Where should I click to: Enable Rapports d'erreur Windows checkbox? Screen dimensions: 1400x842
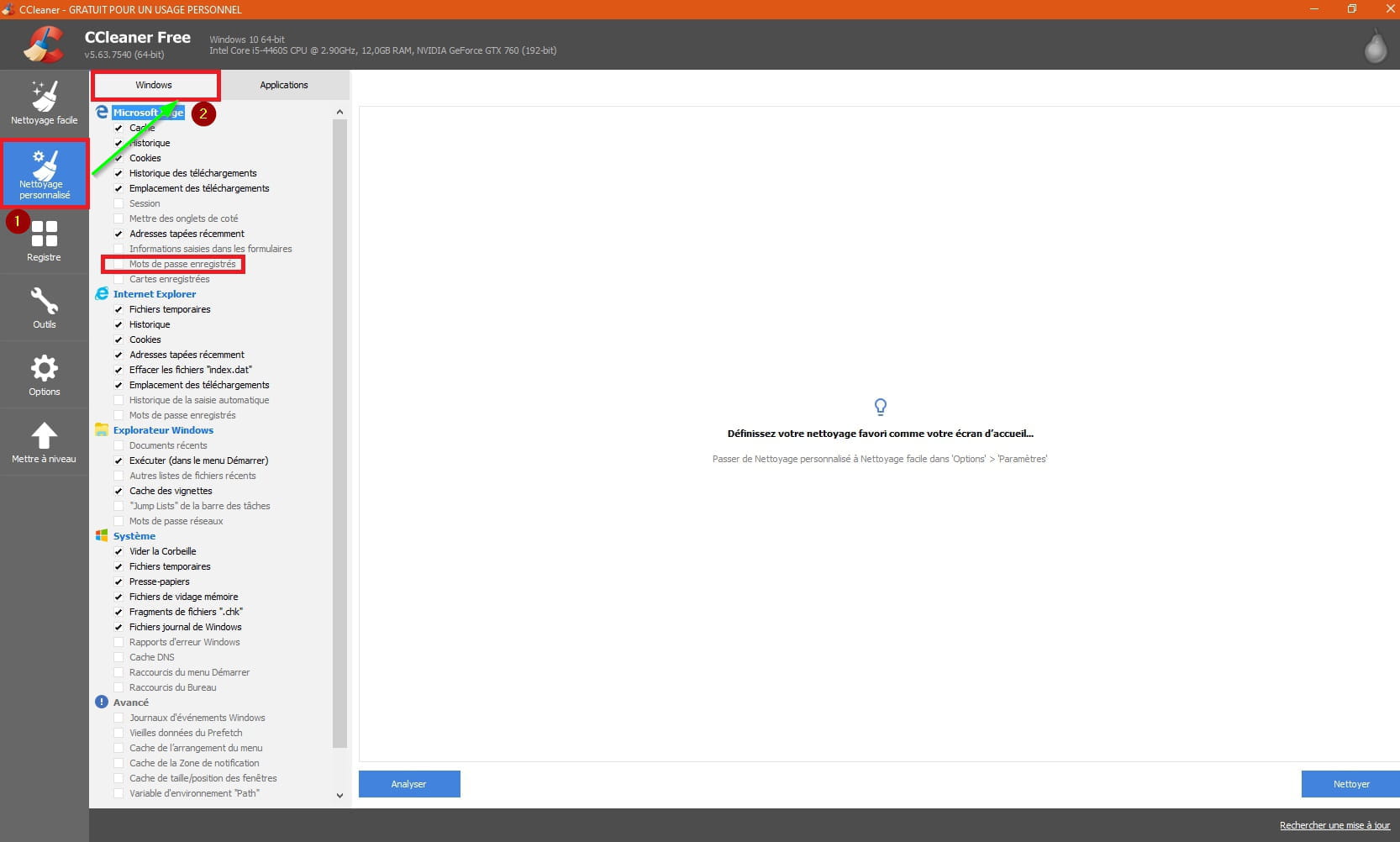[x=118, y=642]
